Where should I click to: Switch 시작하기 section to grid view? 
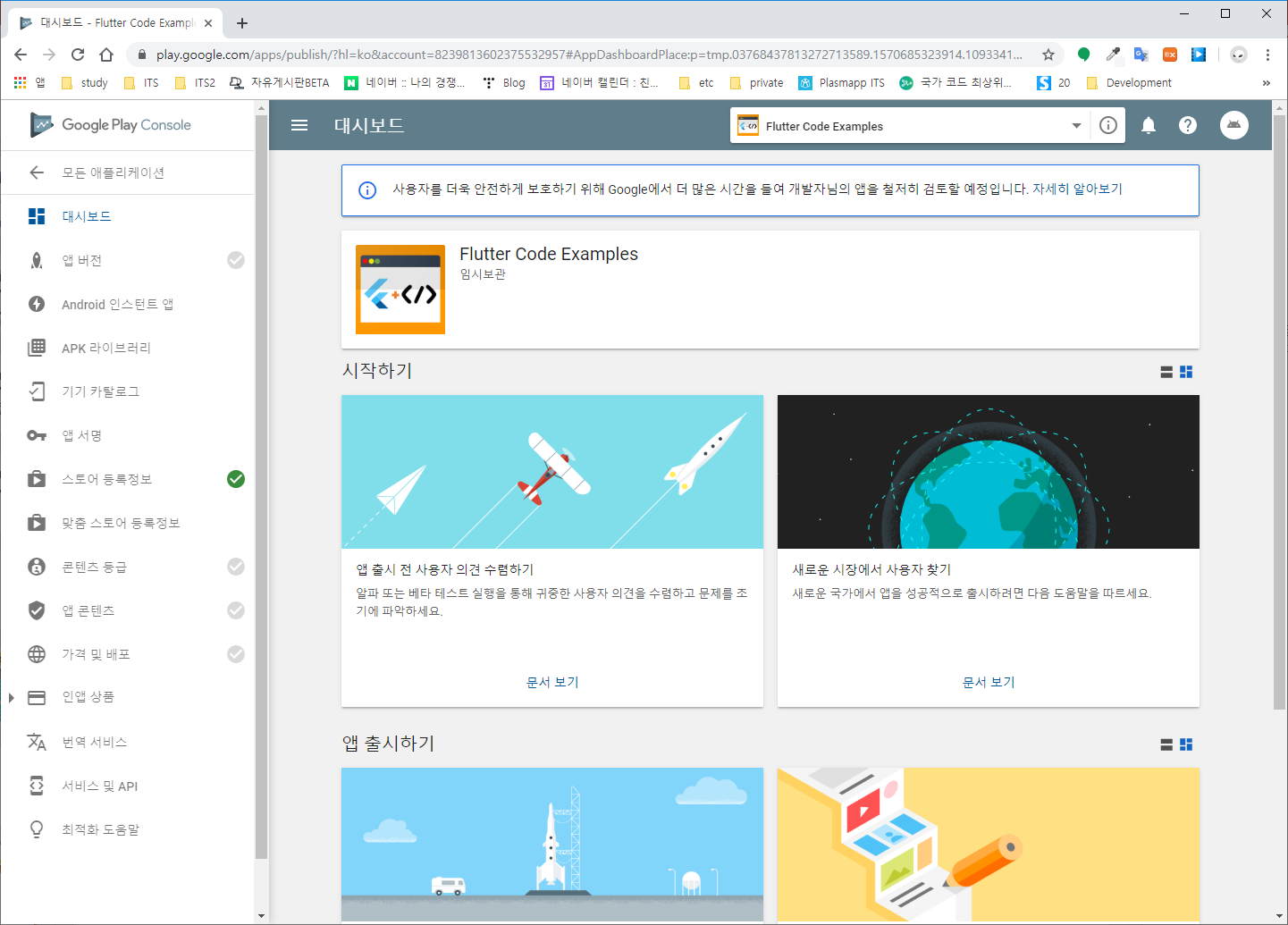1186,372
